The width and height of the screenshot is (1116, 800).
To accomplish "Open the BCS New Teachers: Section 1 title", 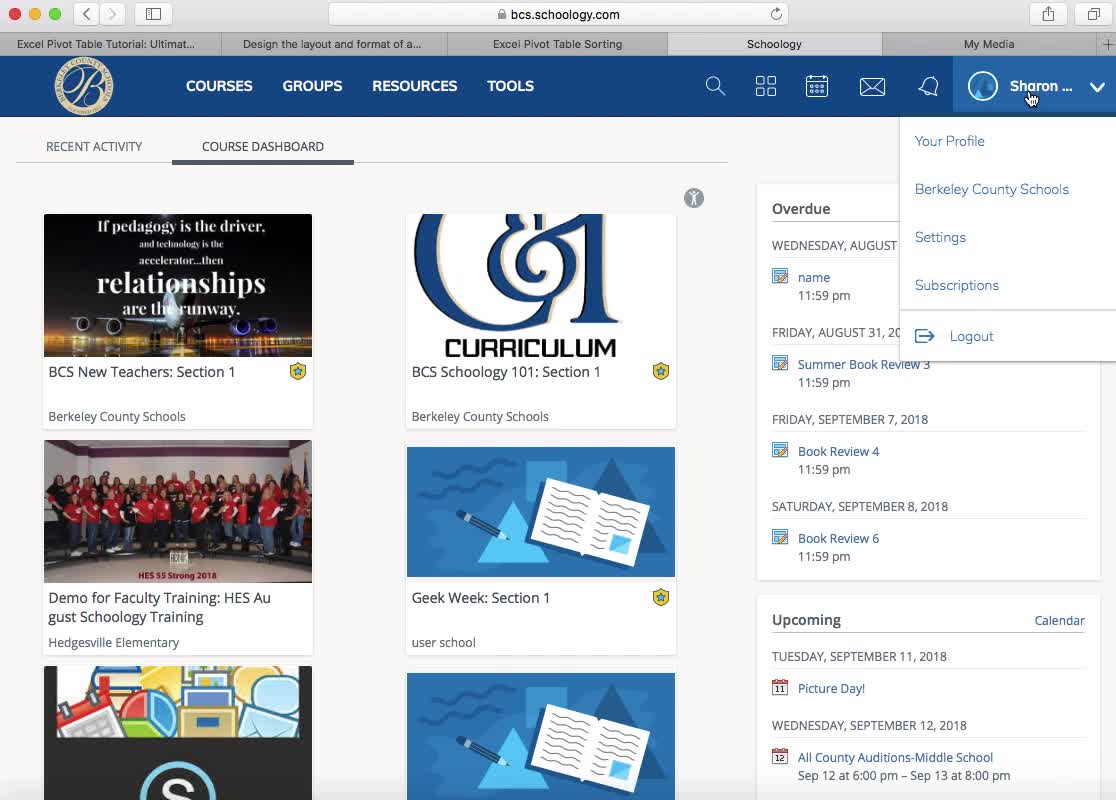I will (x=142, y=372).
